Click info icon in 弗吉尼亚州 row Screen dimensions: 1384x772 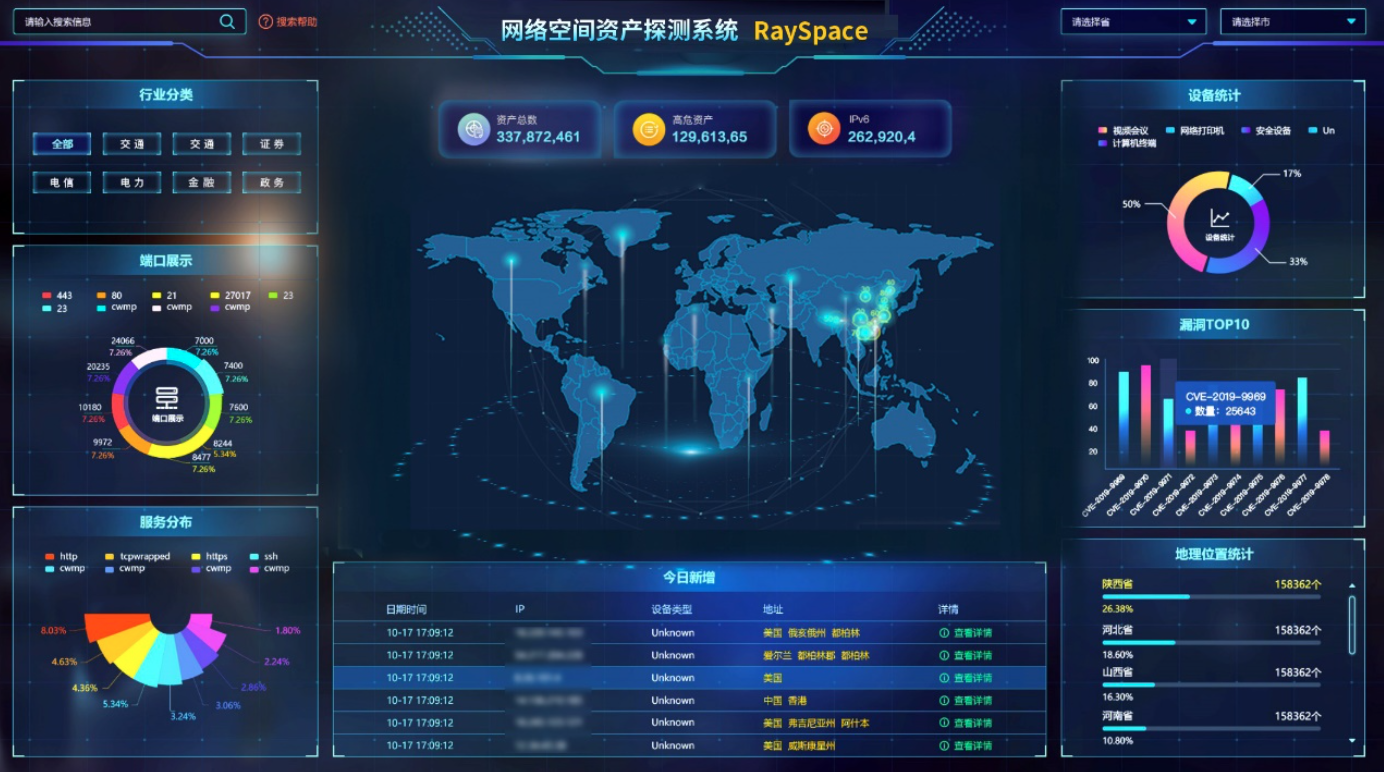[x=944, y=723]
